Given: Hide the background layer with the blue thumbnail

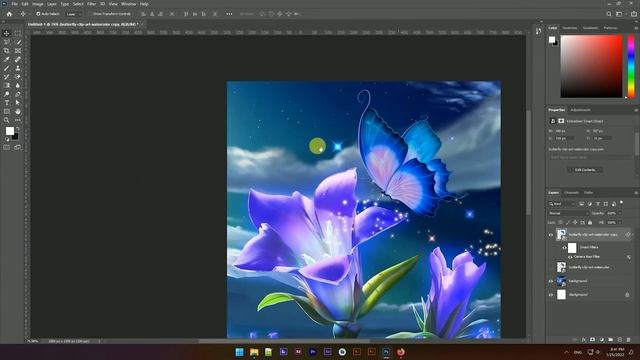Looking at the screenshot, I should click(551, 281).
